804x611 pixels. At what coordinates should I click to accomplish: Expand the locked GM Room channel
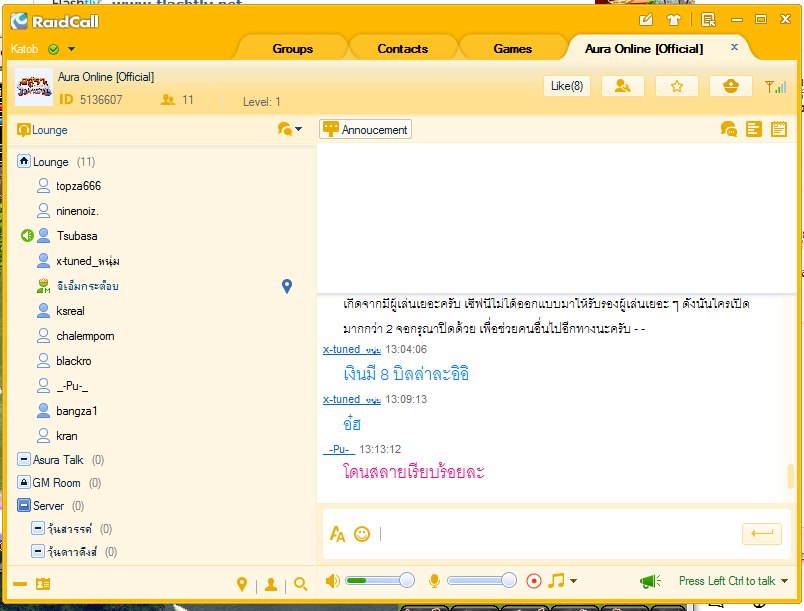click(x=24, y=482)
